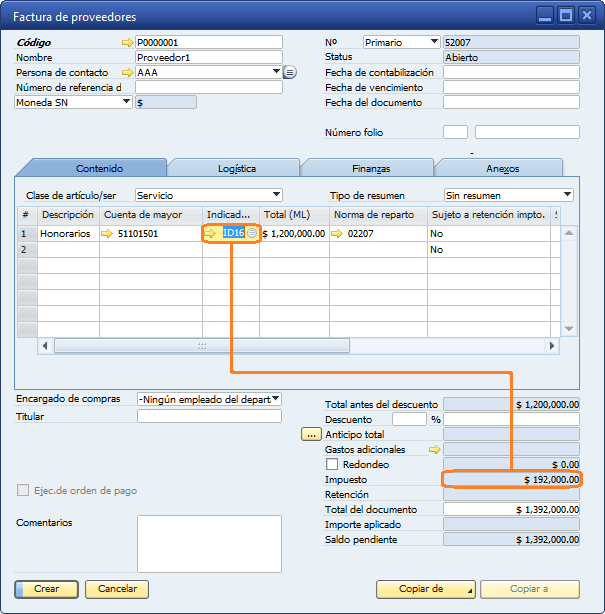Click the Persona de contacto link arrow

(127, 73)
